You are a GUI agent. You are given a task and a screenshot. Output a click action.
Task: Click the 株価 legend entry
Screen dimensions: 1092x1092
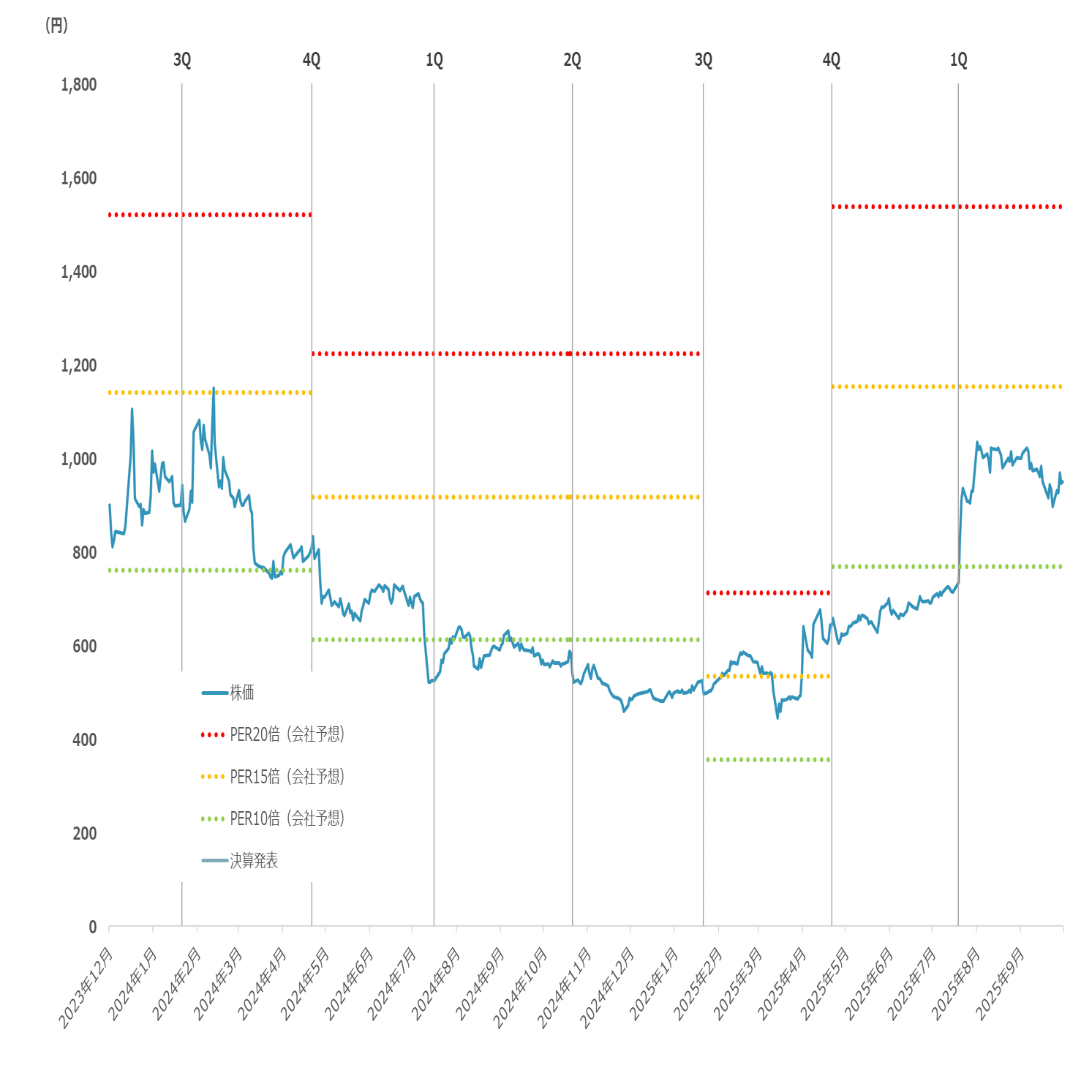[x=241, y=692]
